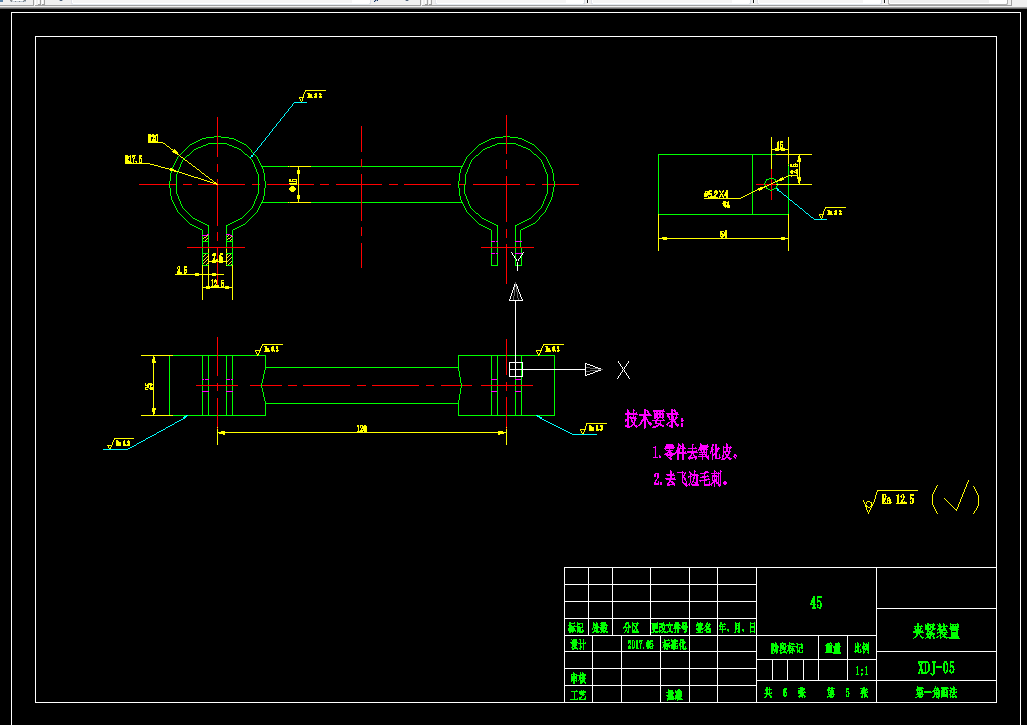Screen dimensions: 1027x725
Task: Select the UCS X-axis arrowhead
Action: click(593, 370)
